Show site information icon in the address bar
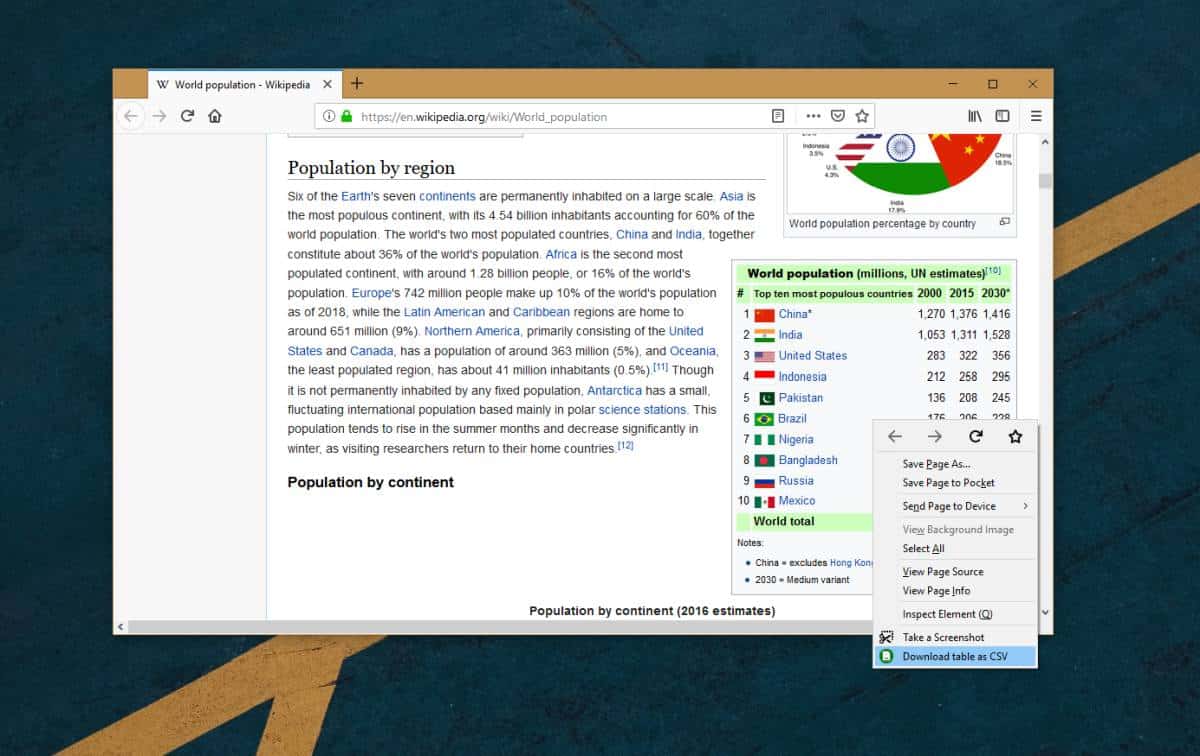The width and height of the screenshot is (1200, 756). [328, 116]
